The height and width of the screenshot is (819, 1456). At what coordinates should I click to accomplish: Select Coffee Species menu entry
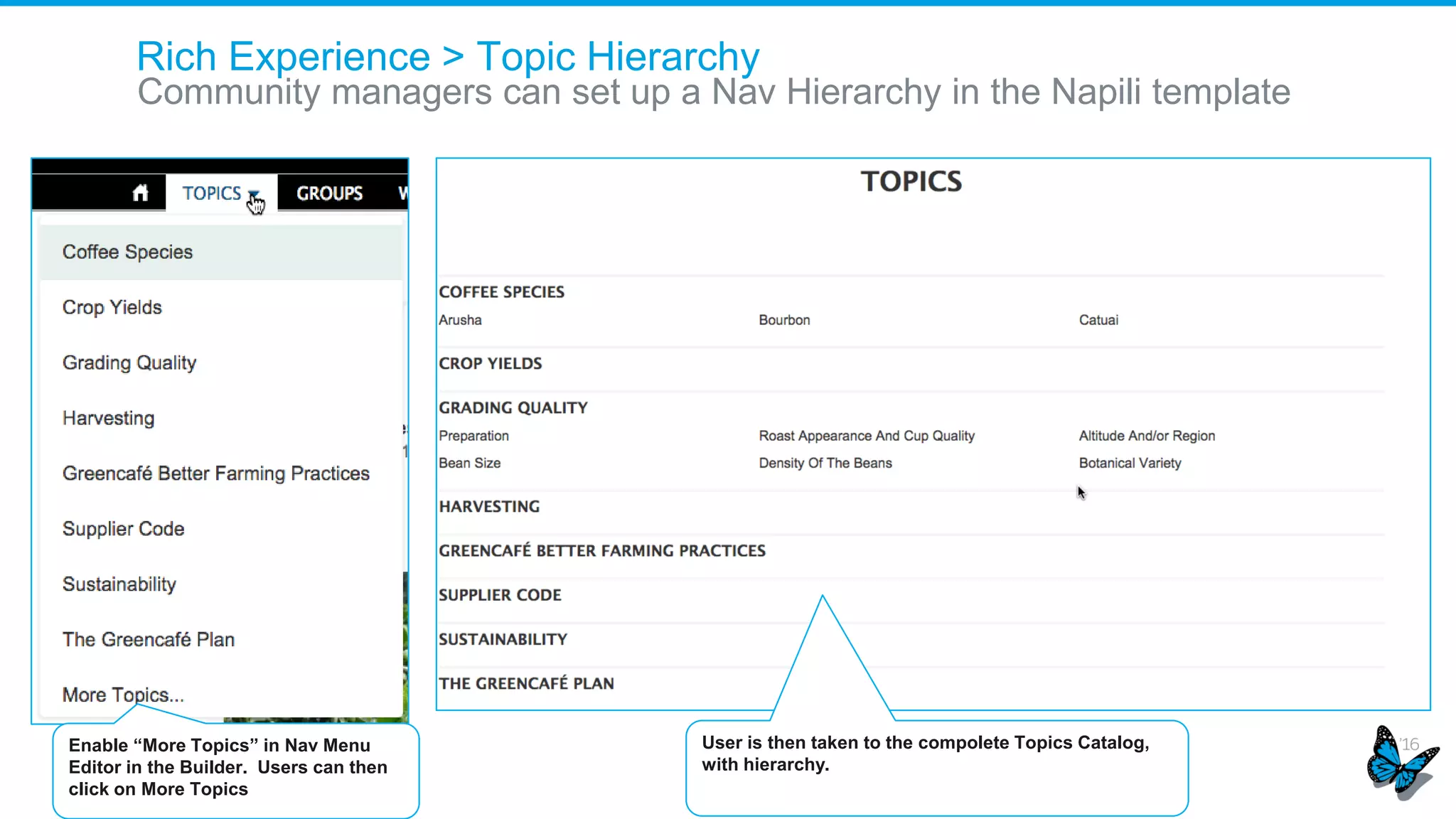127,252
